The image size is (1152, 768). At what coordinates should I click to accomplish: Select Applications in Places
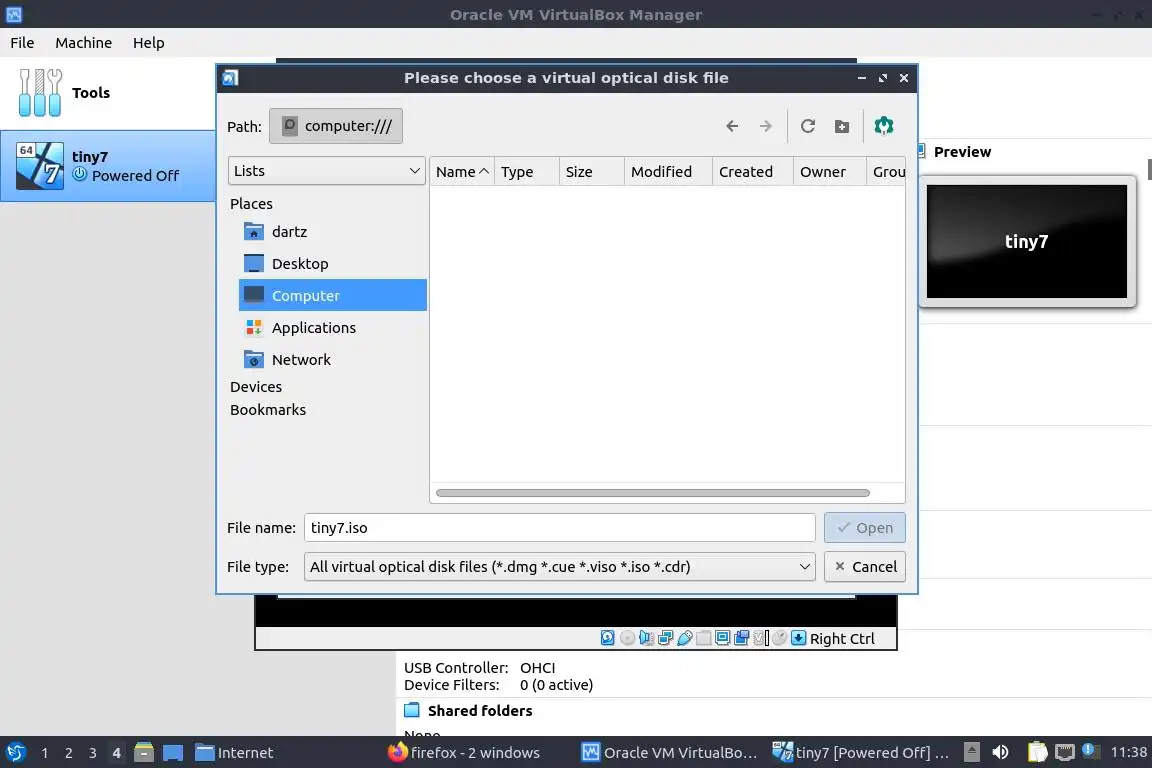(332, 327)
